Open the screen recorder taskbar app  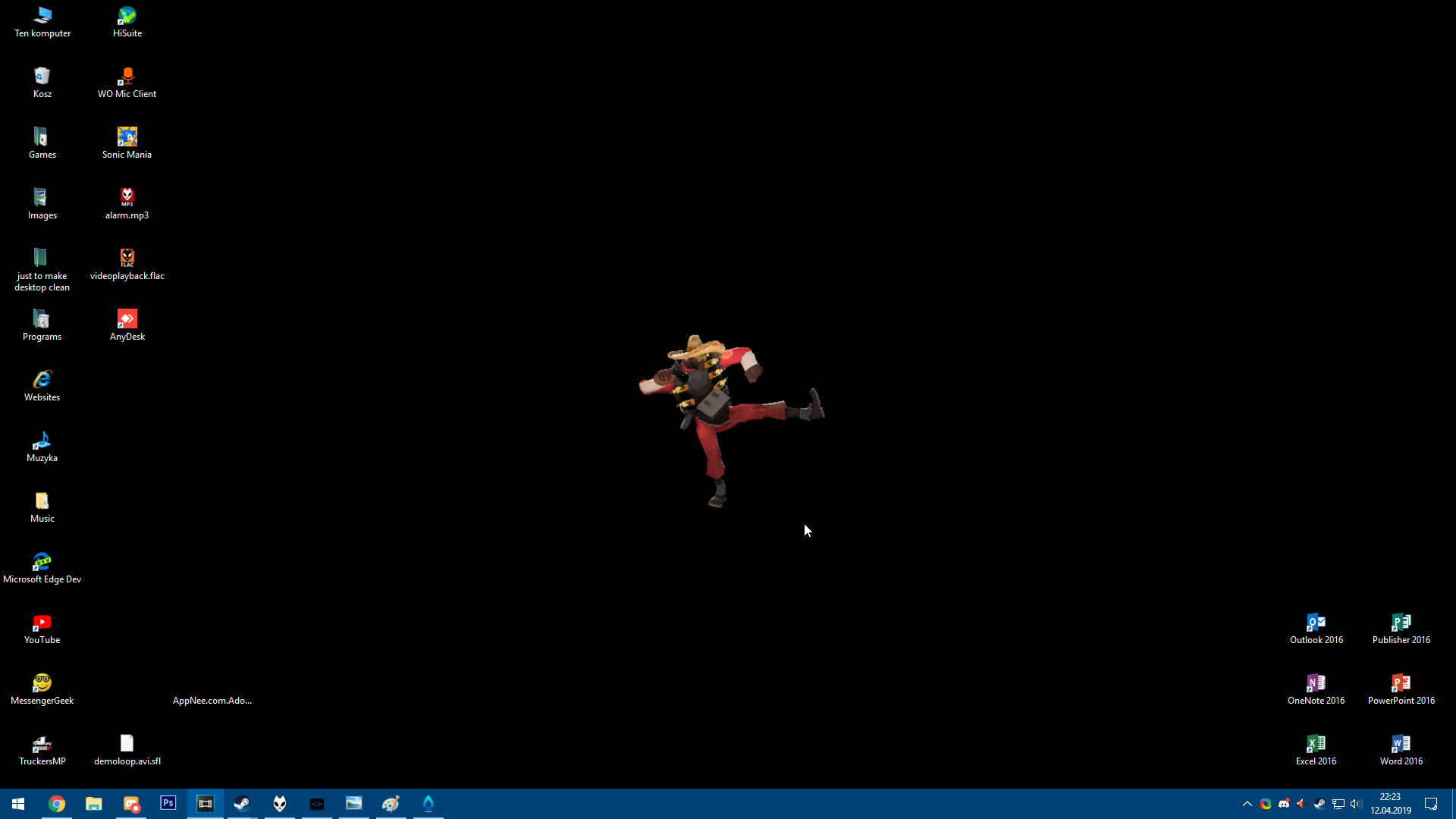tap(131, 804)
